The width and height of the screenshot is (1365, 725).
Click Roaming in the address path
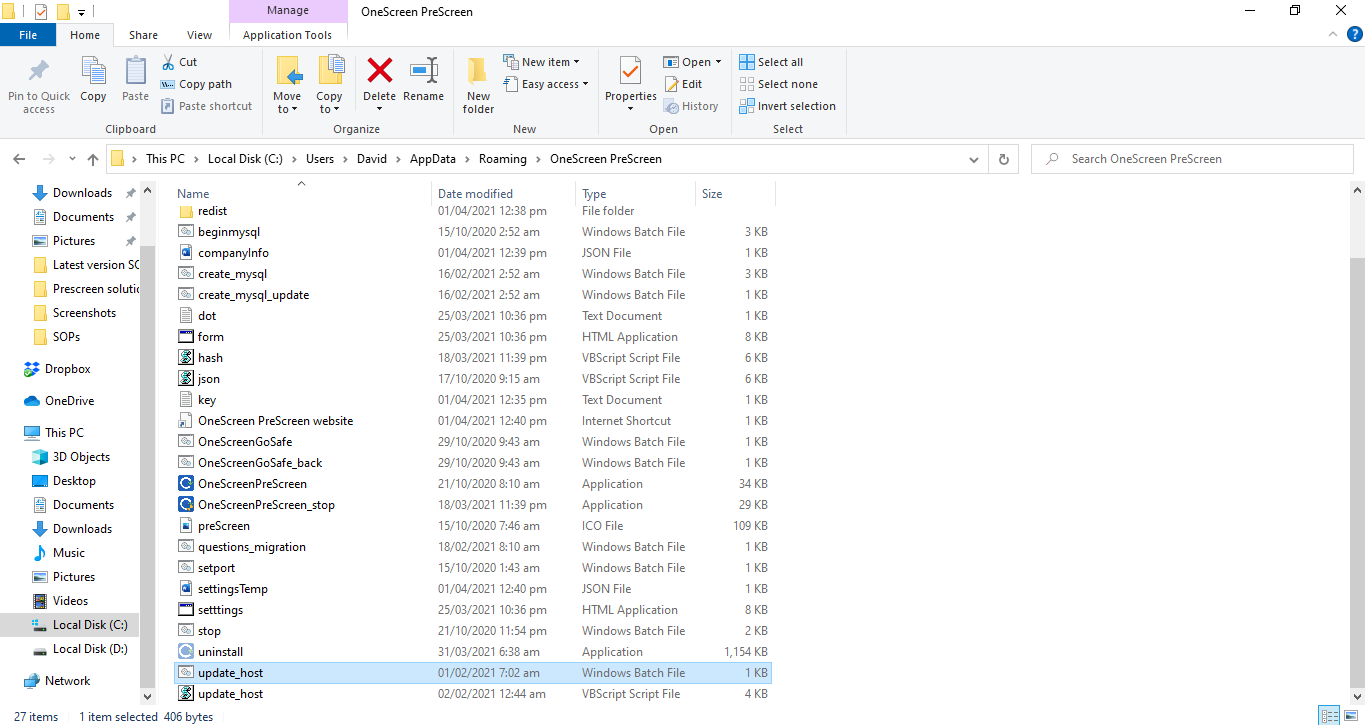[x=502, y=159]
